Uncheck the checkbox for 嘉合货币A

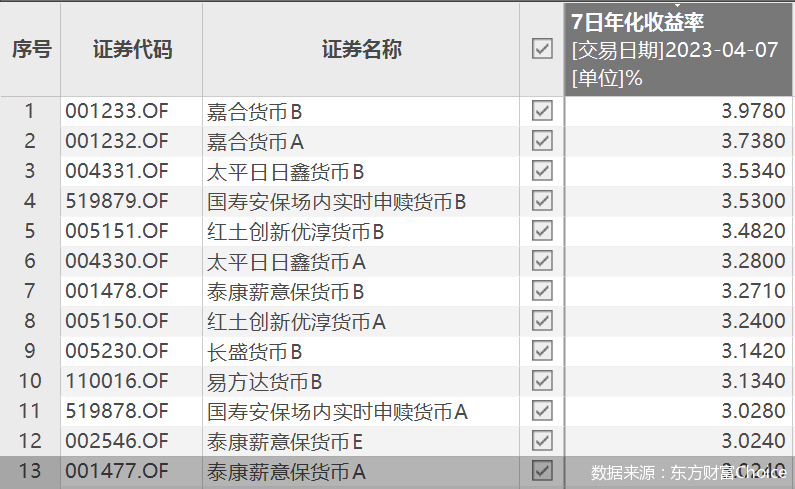[x=542, y=141]
